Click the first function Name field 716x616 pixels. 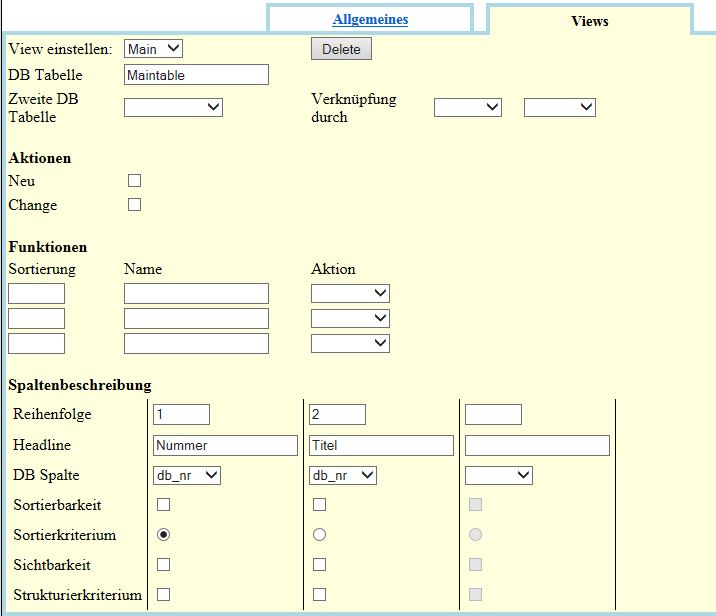(x=196, y=293)
